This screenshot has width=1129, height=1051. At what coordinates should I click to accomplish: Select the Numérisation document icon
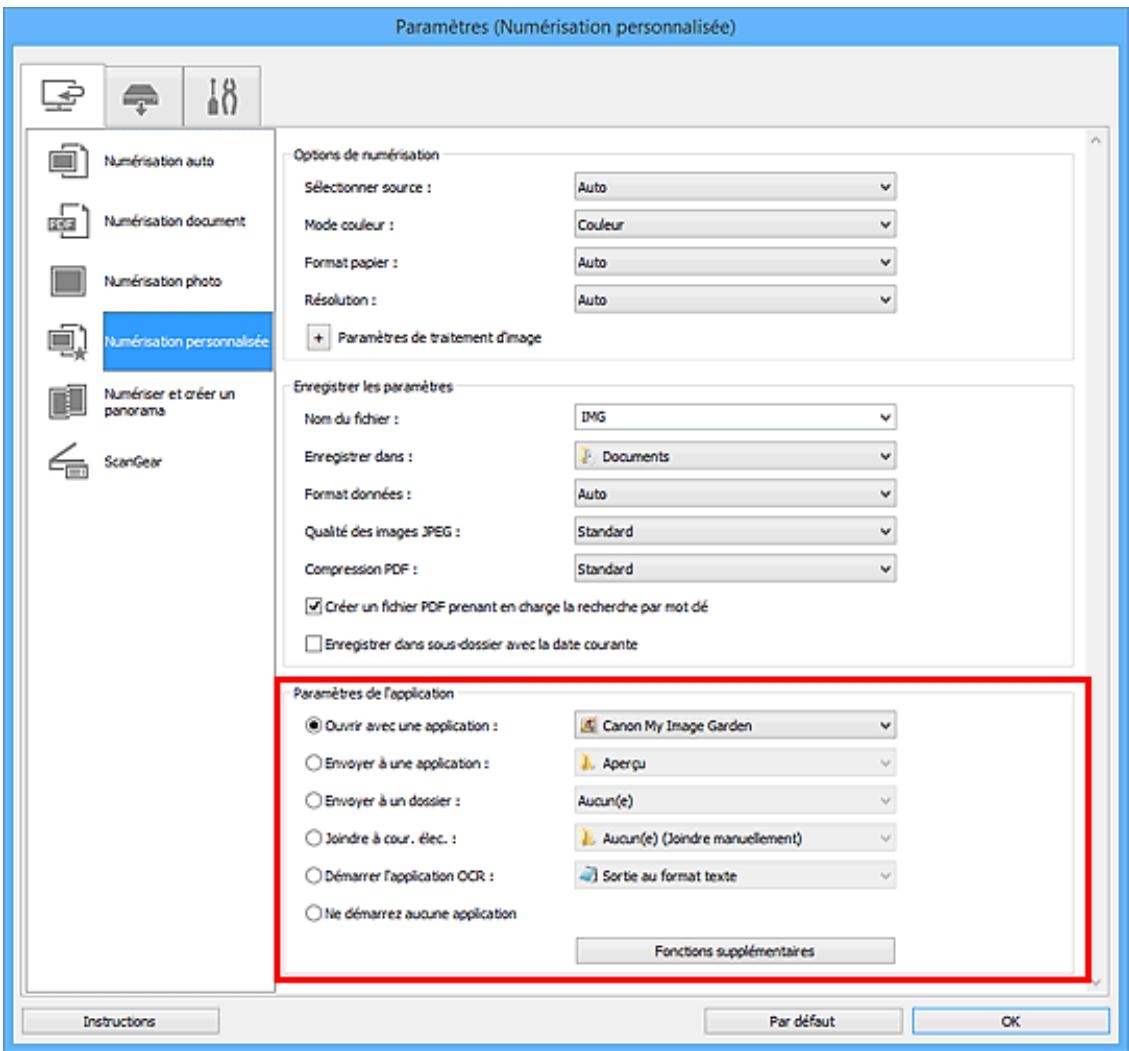66,221
